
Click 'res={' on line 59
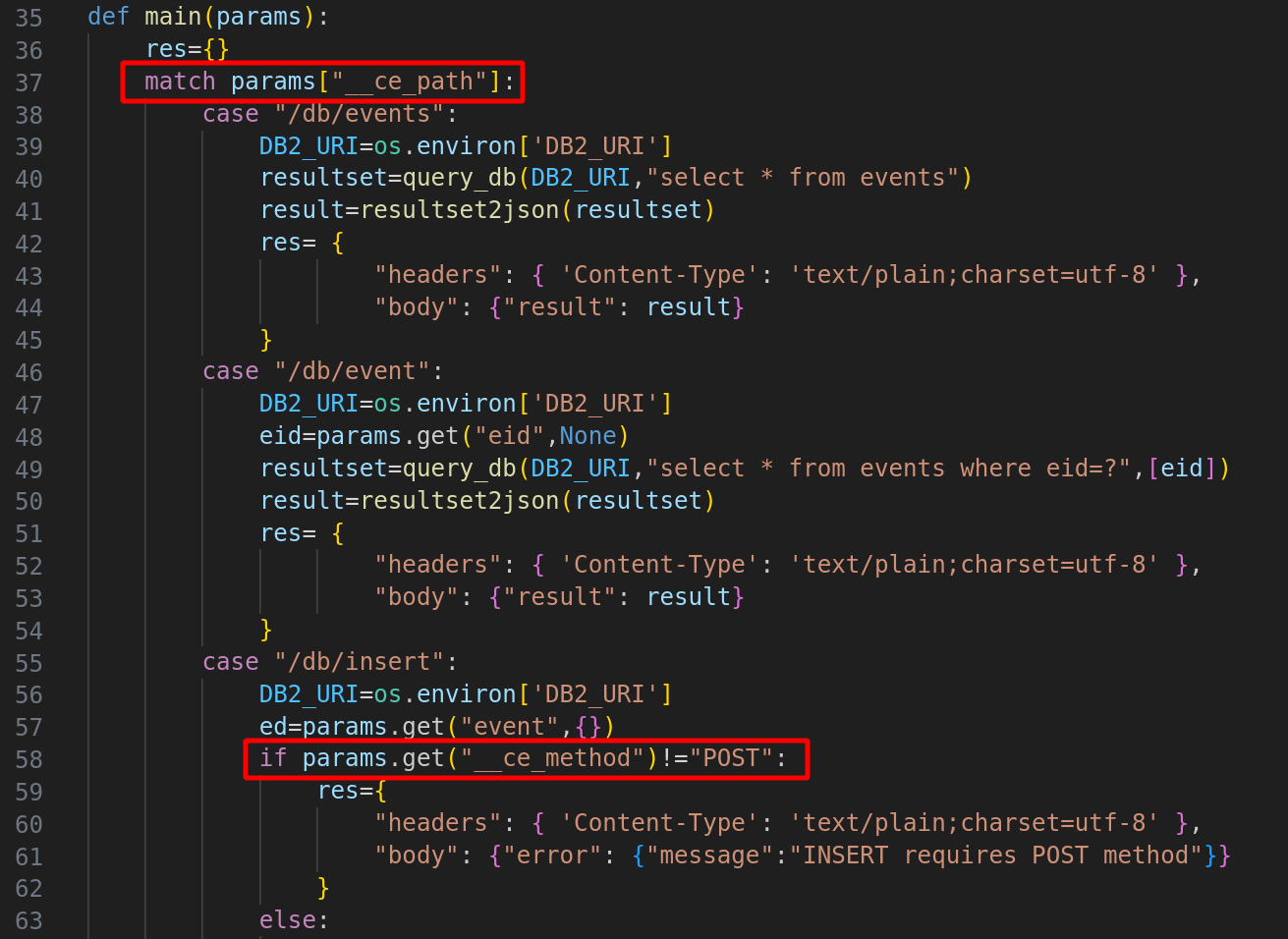[x=353, y=791]
